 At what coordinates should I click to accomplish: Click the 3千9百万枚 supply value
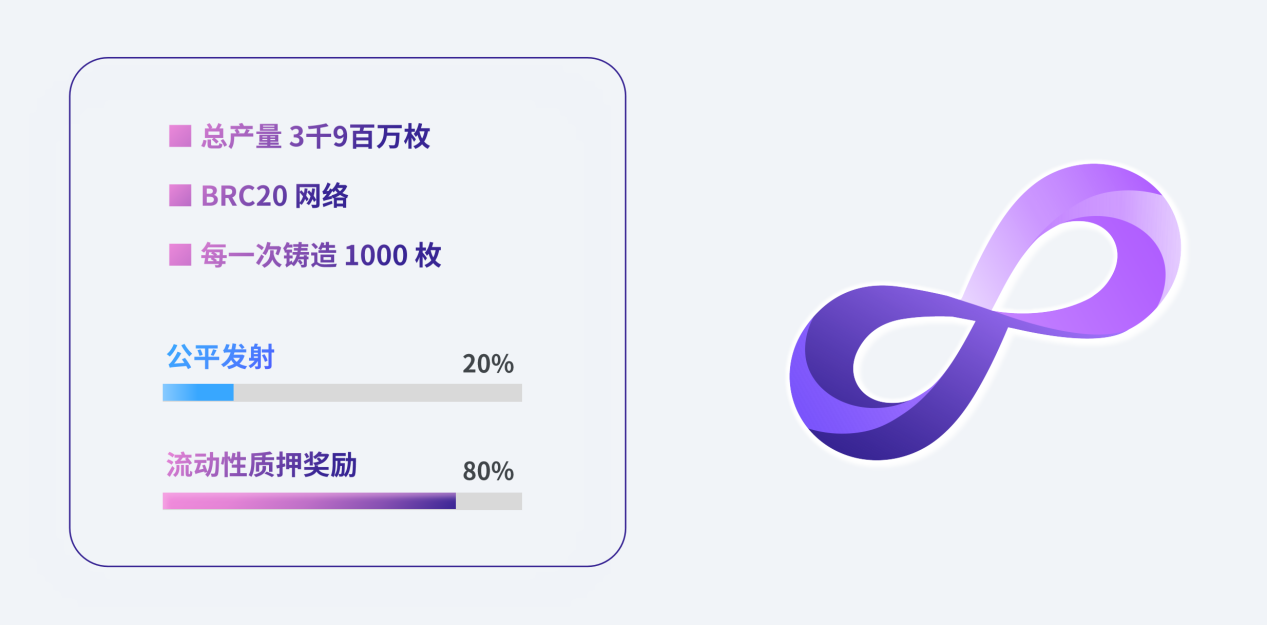pos(360,136)
